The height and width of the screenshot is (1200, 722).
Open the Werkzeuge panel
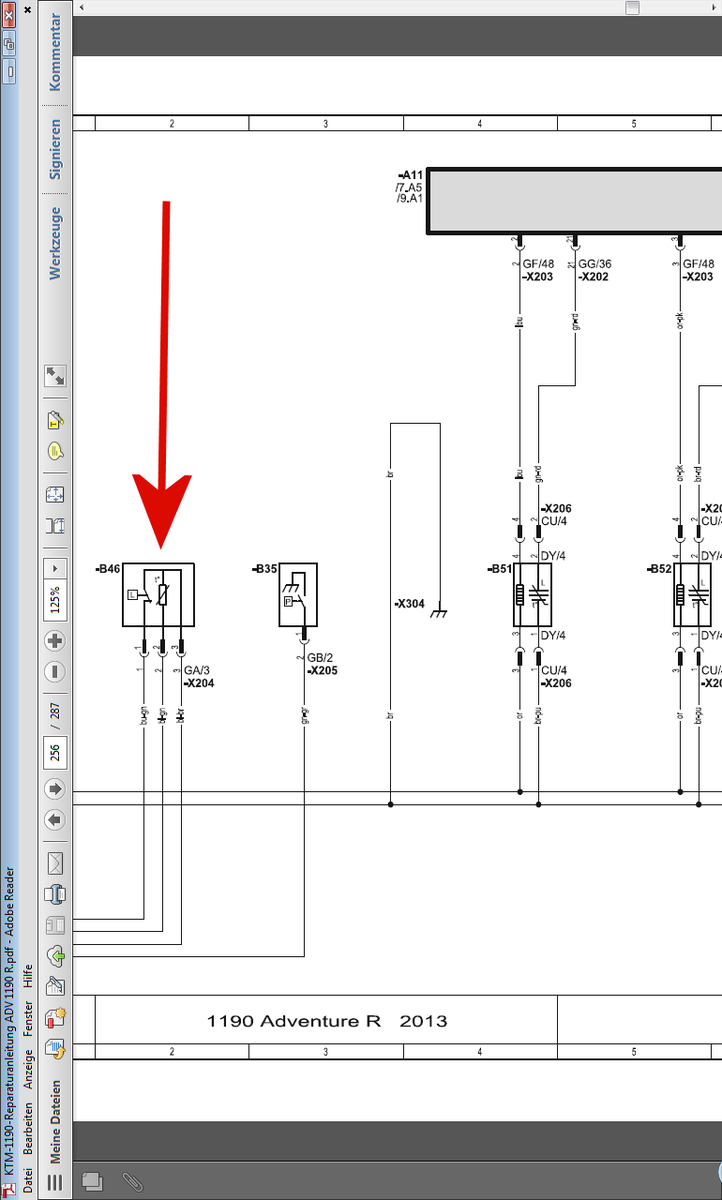[55, 243]
